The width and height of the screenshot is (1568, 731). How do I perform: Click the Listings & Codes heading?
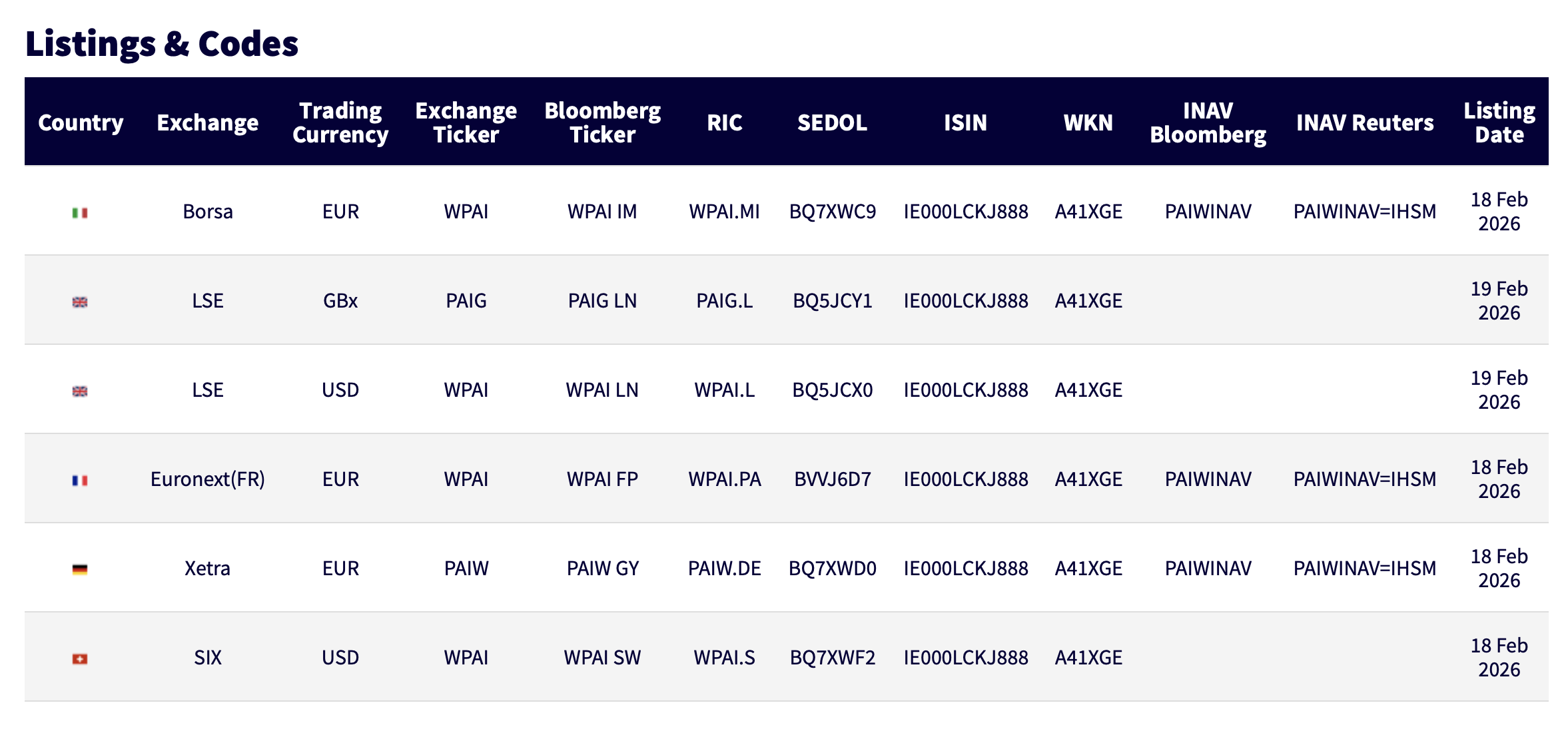(162, 44)
